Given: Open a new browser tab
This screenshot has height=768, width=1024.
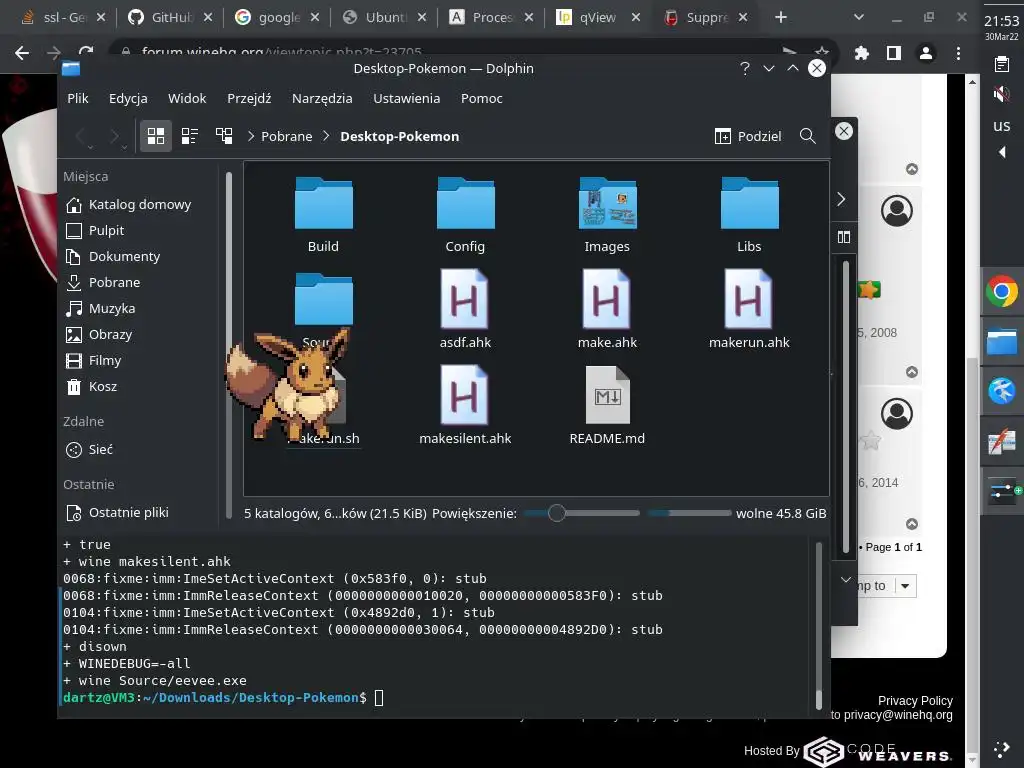Looking at the screenshot, I should tap(781, 18).
